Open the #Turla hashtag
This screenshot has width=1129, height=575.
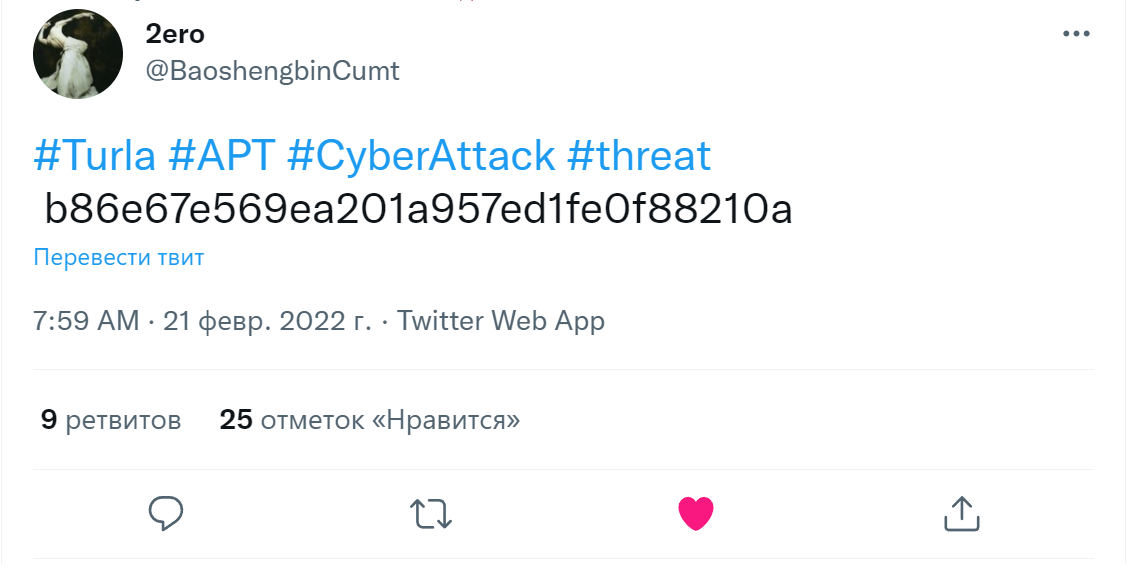[95, 156]
